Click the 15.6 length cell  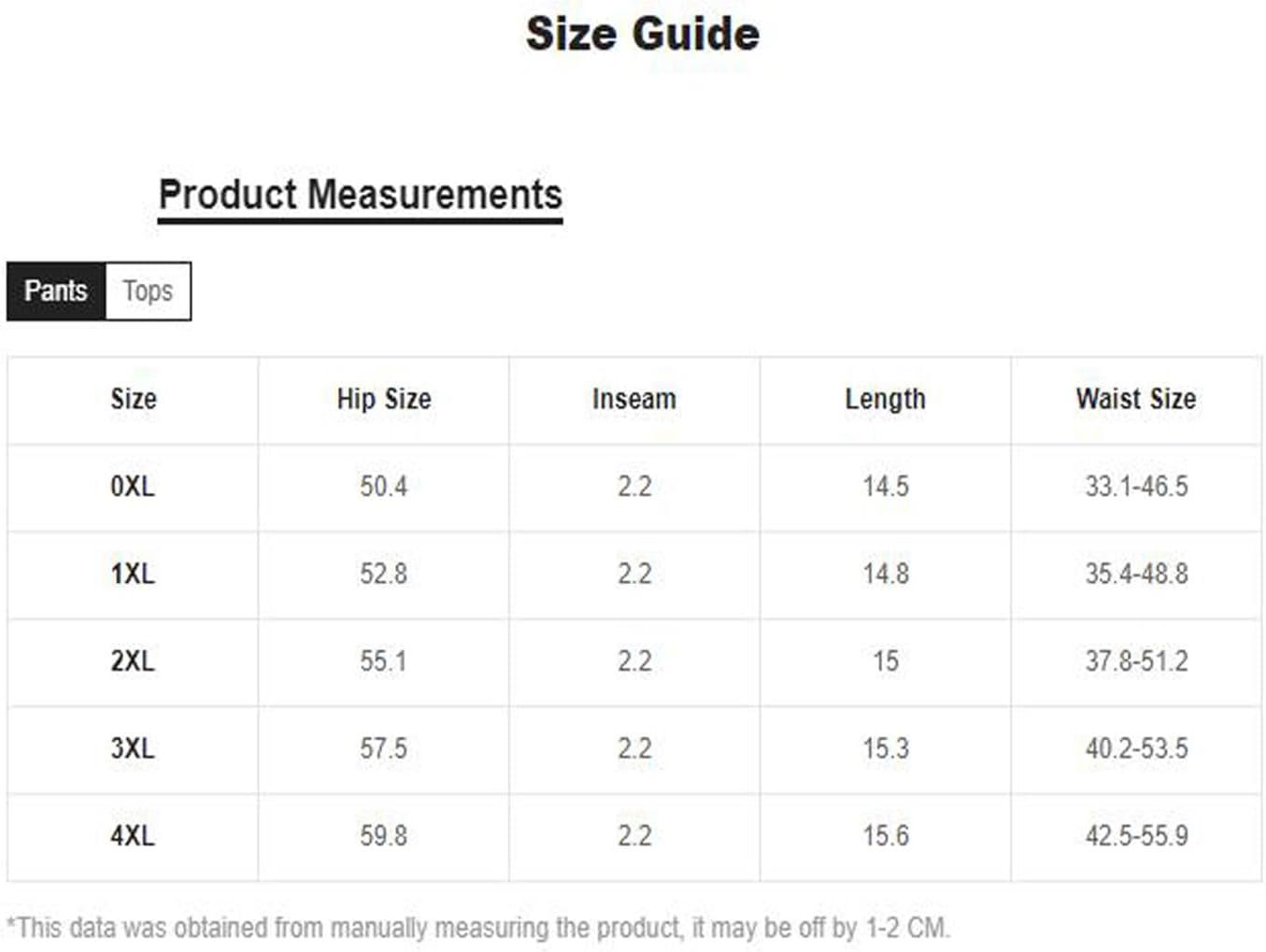[886, 836]
